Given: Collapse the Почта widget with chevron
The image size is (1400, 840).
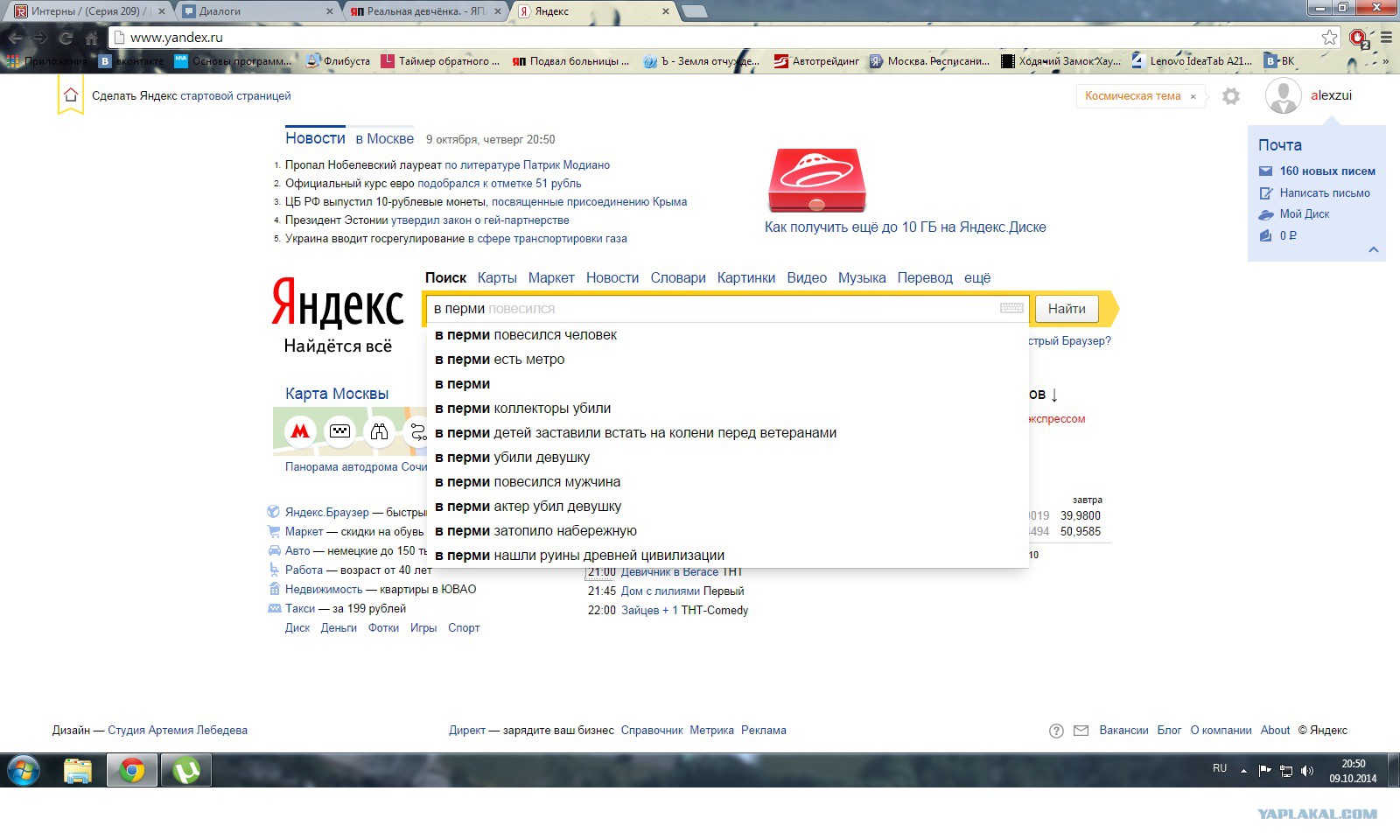Looking at the screenshot, I should pos(1374,249).
